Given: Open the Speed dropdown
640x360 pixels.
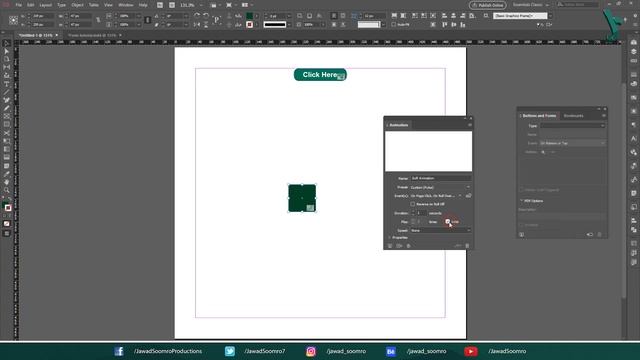Looking at the screenshot, I should click(x=440, y=231).
